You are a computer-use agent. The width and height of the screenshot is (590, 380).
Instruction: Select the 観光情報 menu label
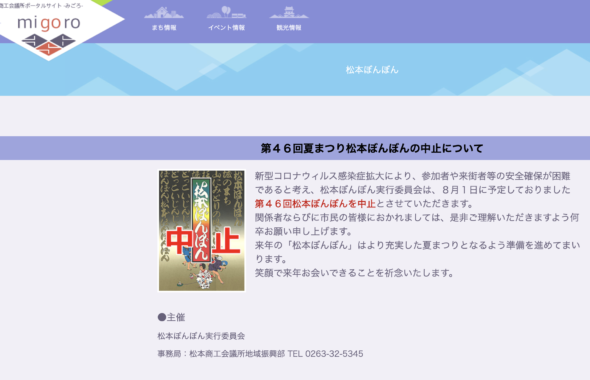(x=289, y=28)
